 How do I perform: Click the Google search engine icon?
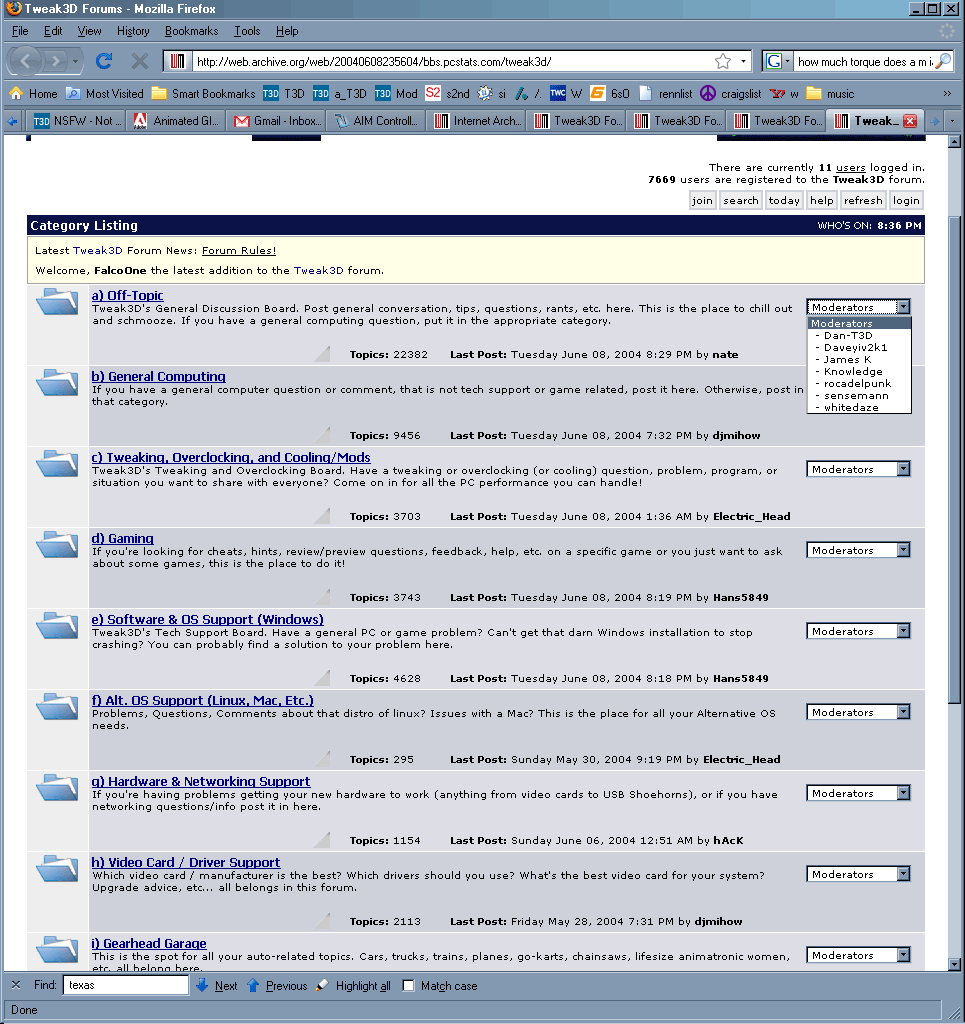click(x=774, y=61)
